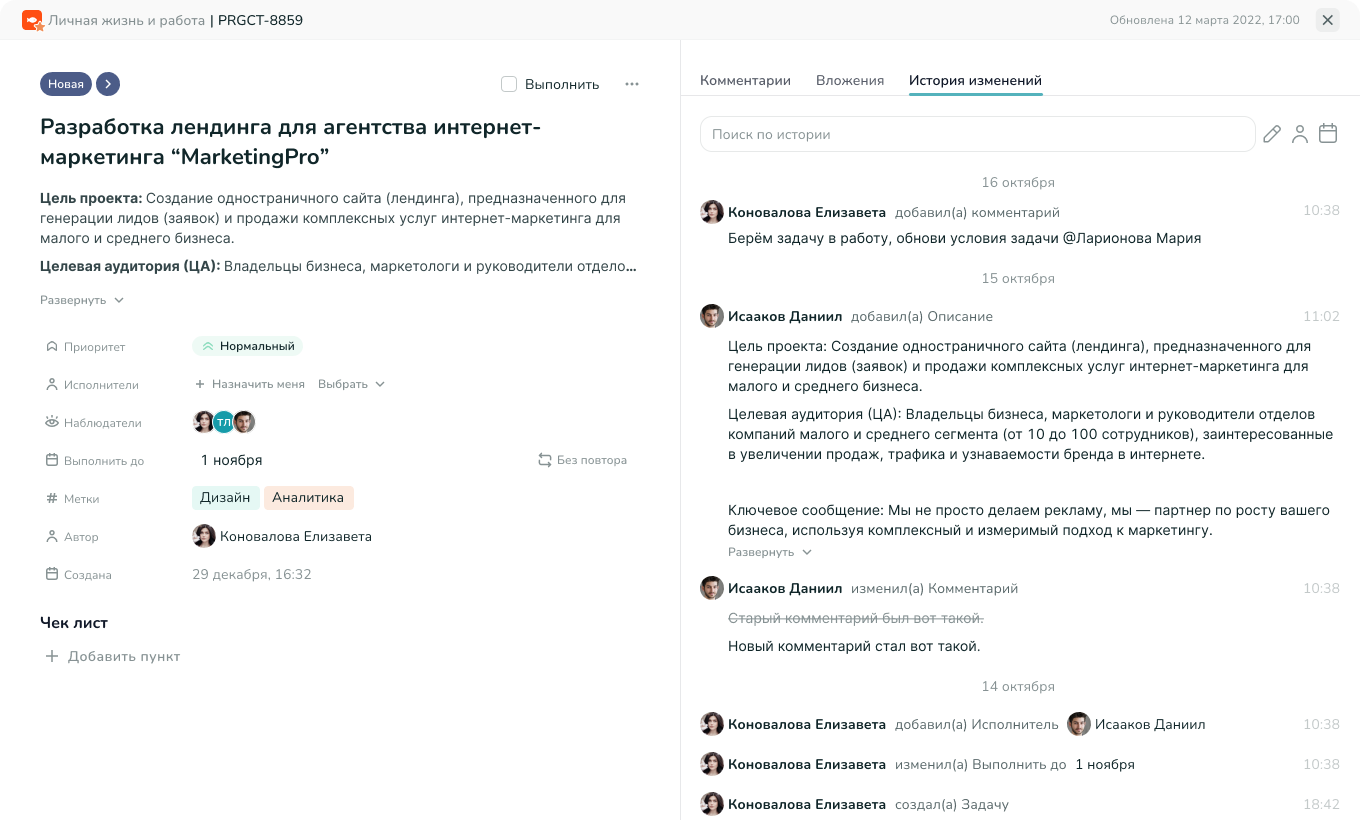Open the three-dots more options menu
Screen dimensions: 1360x820
point(632,84)
